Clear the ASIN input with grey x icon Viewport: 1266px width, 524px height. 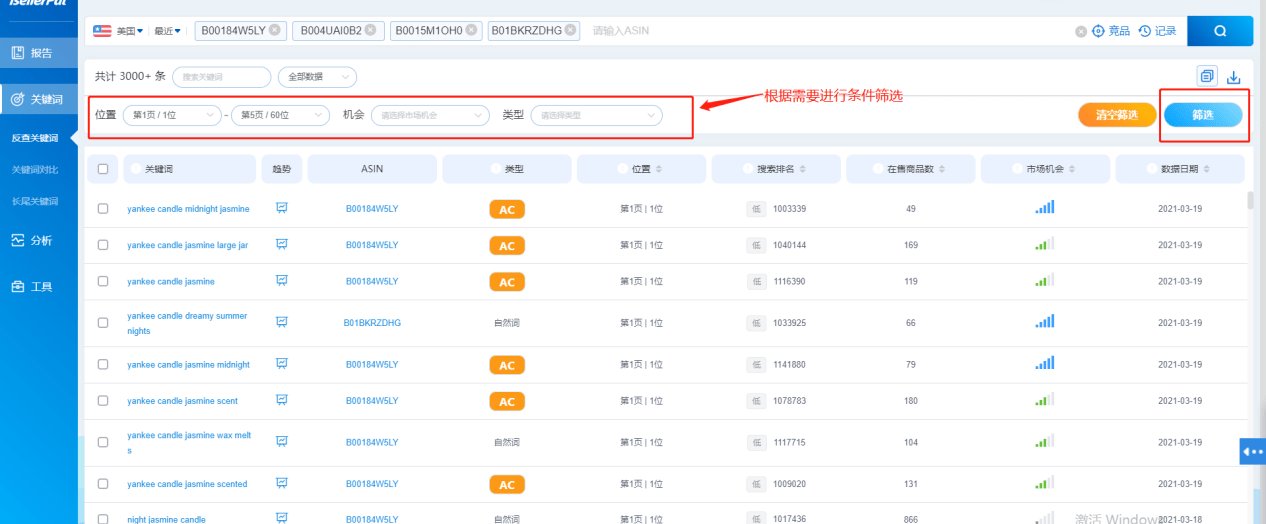point(1081,31)
